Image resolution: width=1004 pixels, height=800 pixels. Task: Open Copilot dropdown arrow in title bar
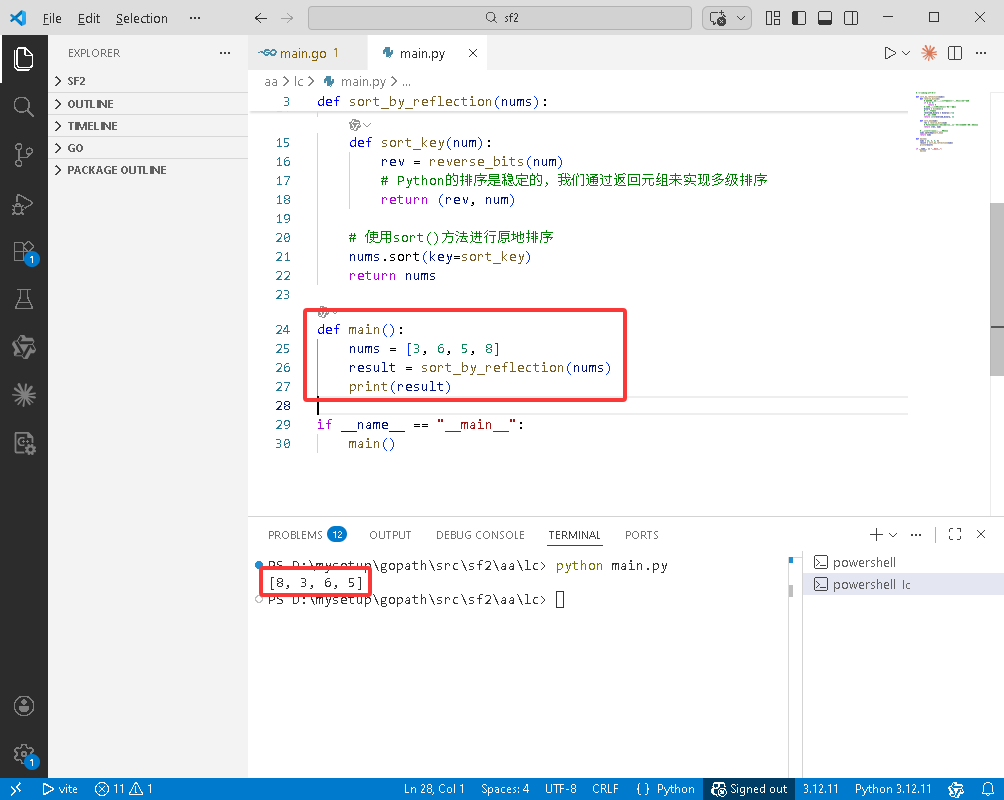(x=741, y=18)
